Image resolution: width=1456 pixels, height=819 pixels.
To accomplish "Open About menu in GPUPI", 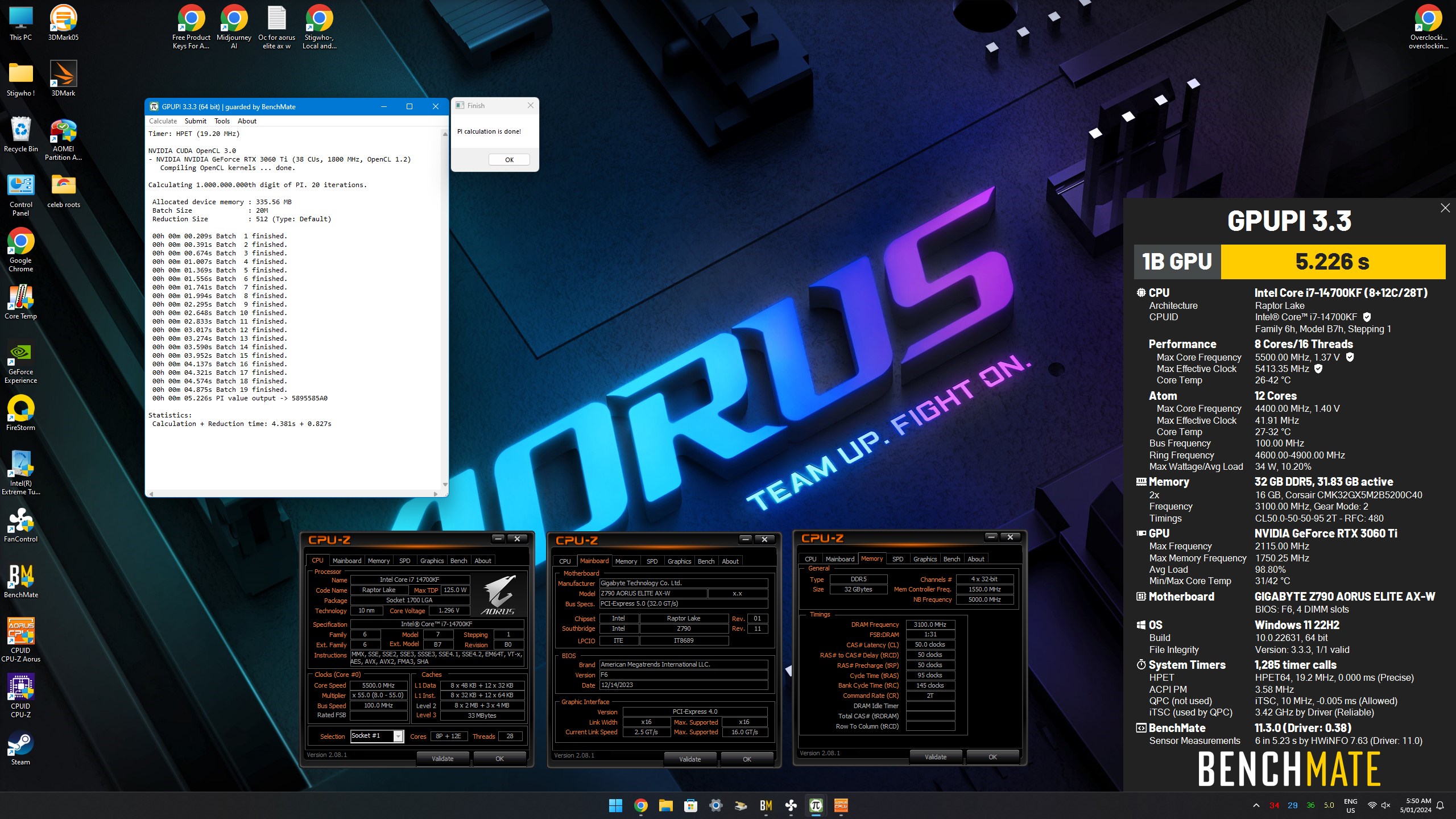I will tap(247, 121).
